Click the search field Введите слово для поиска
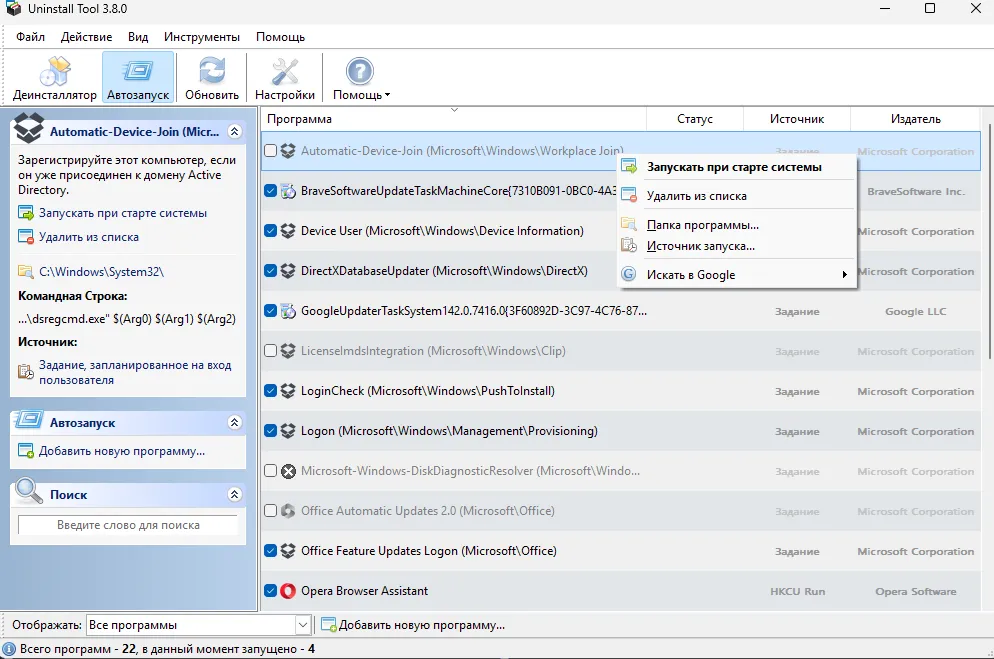 (x=128, y=525)
